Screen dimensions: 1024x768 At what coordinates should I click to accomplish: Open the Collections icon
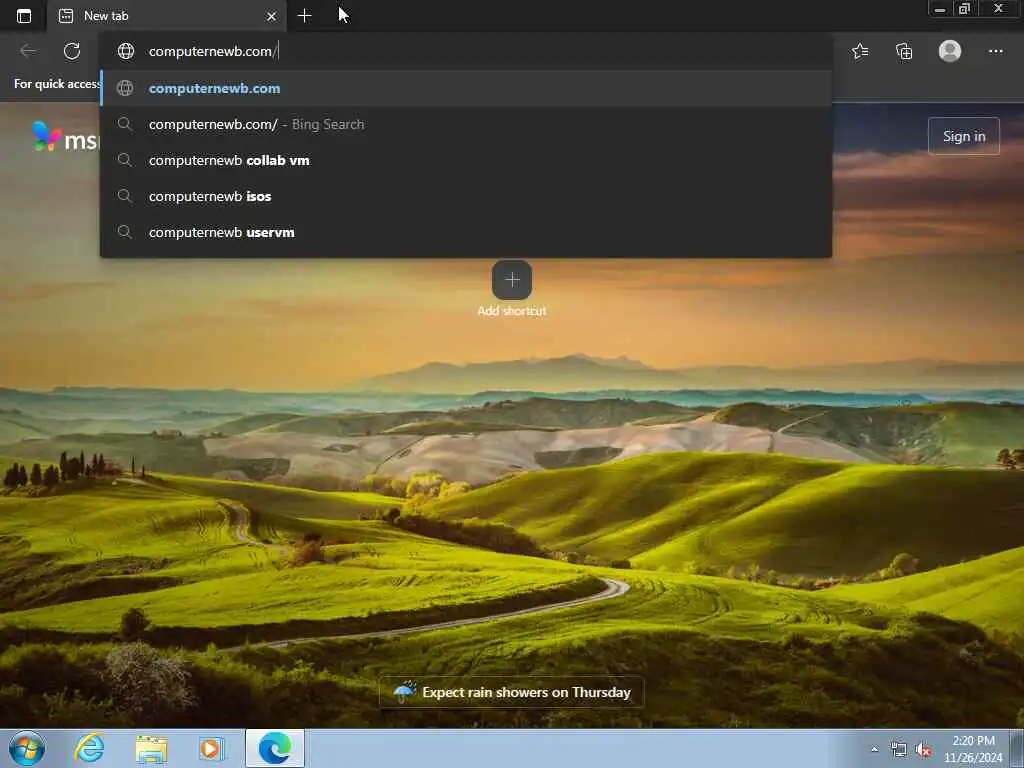tap(904, 51)
